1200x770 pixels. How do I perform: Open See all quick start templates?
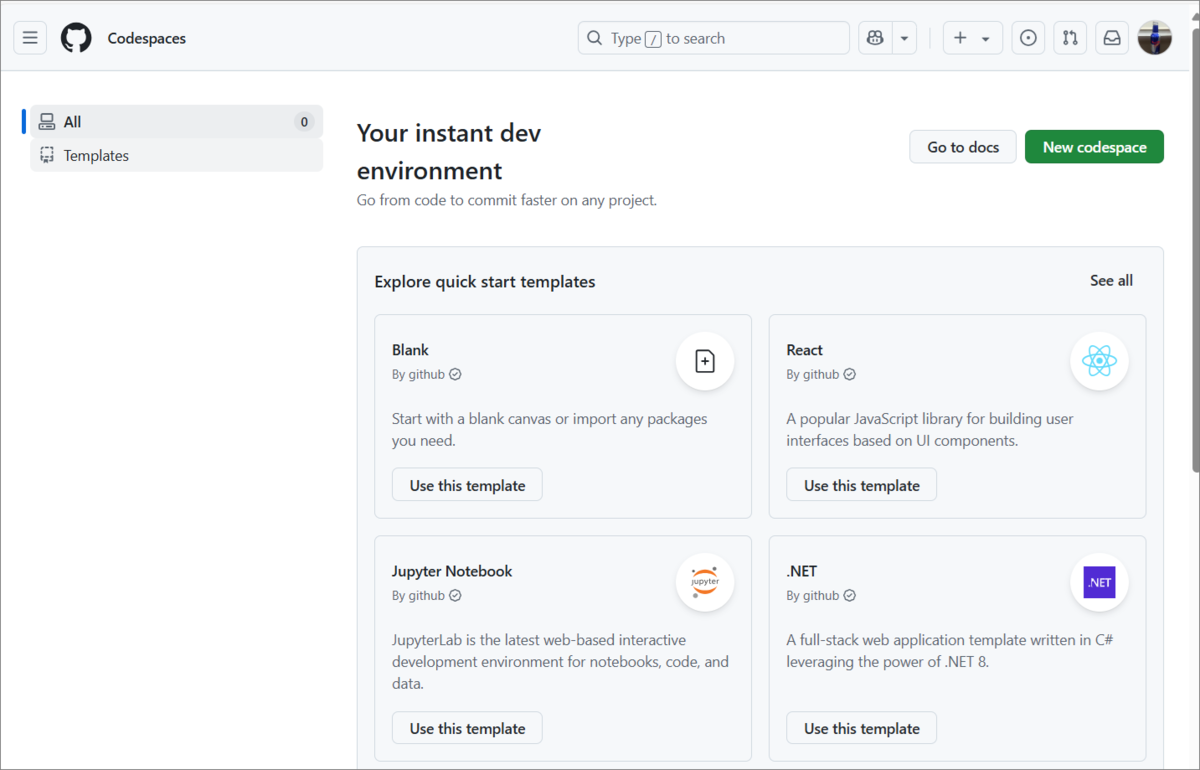(x=1111, y=281)
